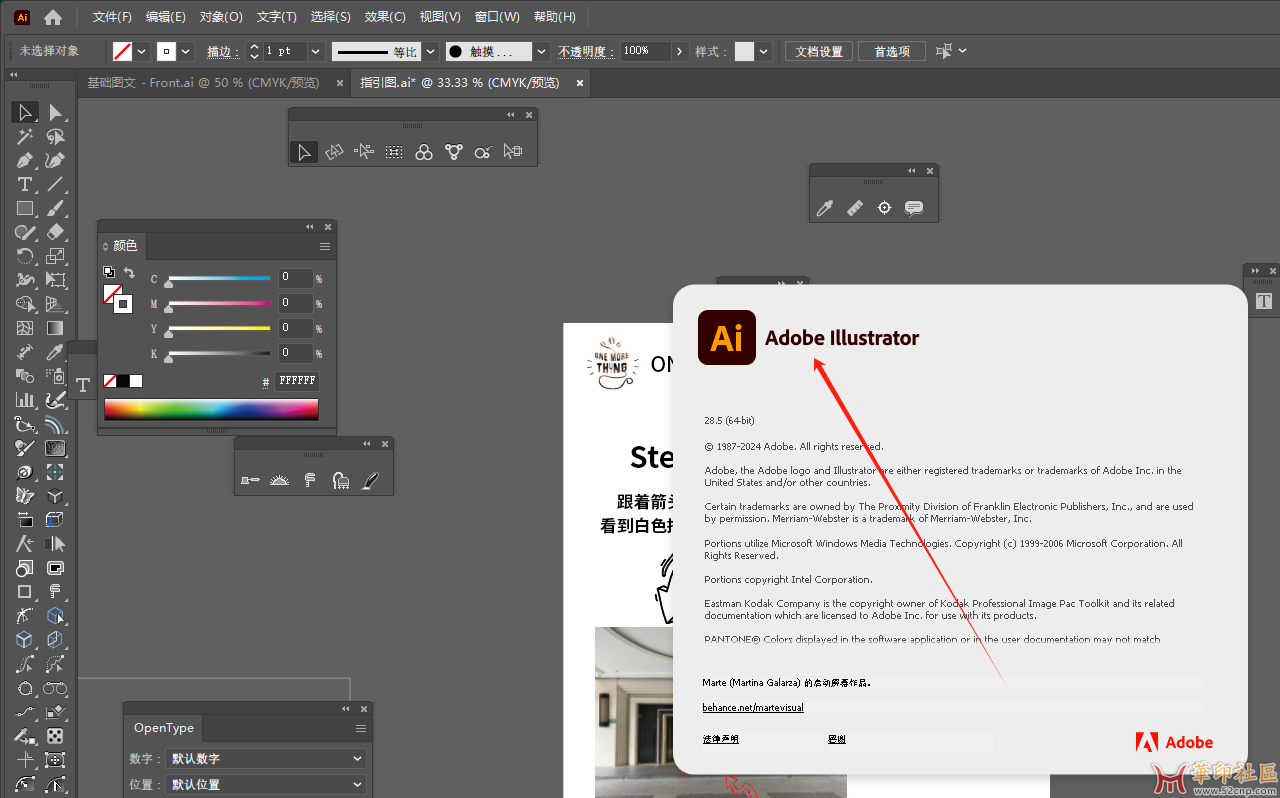Viewport: 1280px width, 798px height.
Task: Select the Measure tool in the floating panel
Action: click(855, 208)
